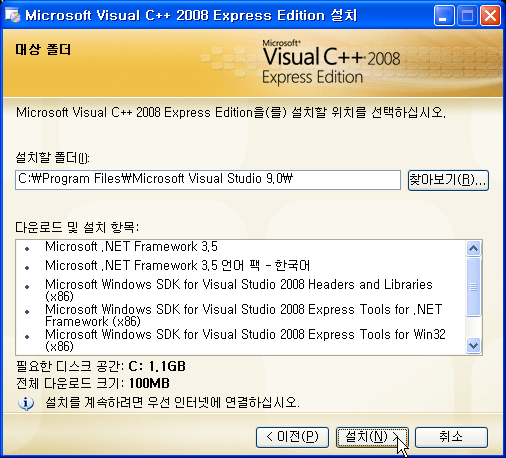The width and height of the screenshot is (506, 458).
Task: Click the '대상 폴더' page heading
Action: pos(43,50)
